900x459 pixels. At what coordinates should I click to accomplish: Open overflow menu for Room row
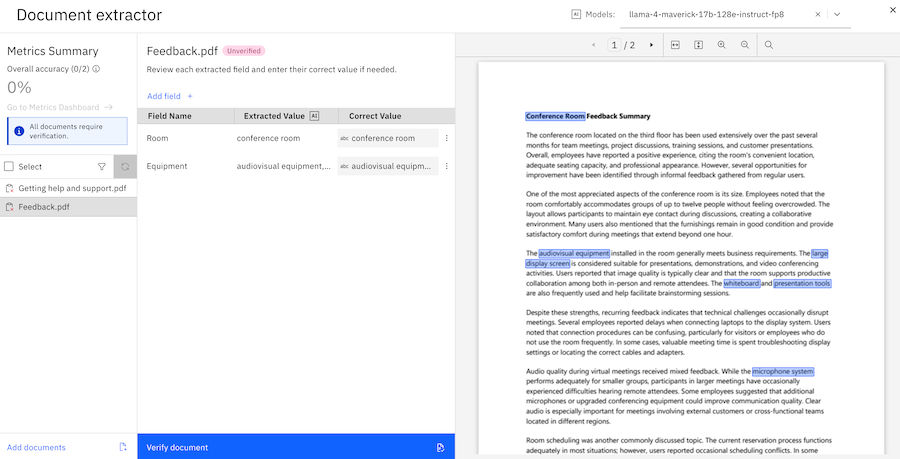point(447,138)
